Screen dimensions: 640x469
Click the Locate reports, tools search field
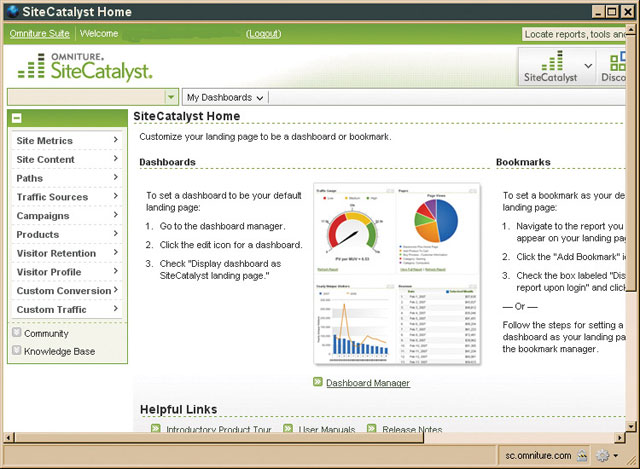coord(573,34)
